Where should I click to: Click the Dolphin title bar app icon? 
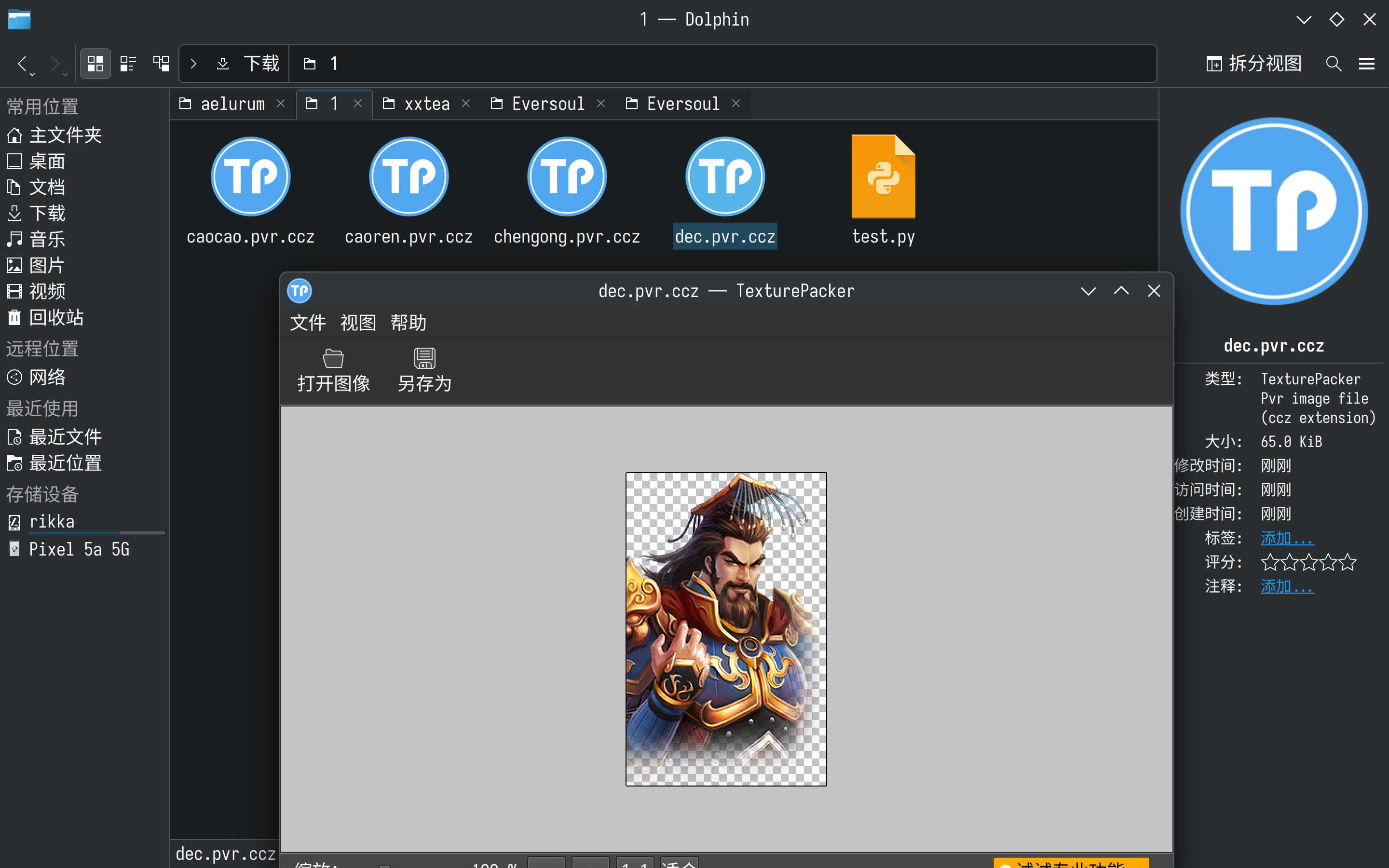point(19,19)
